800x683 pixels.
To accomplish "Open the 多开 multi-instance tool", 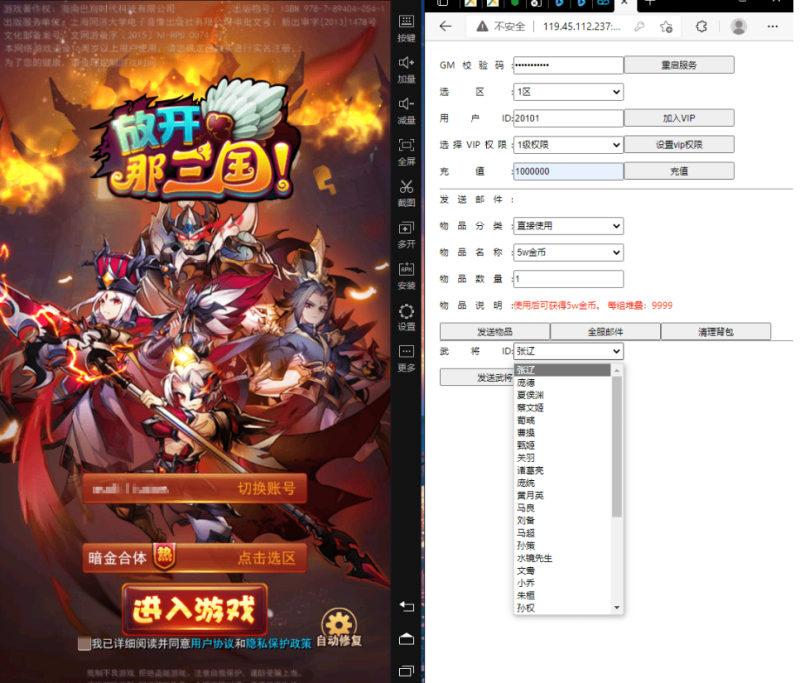I will 406,235.
